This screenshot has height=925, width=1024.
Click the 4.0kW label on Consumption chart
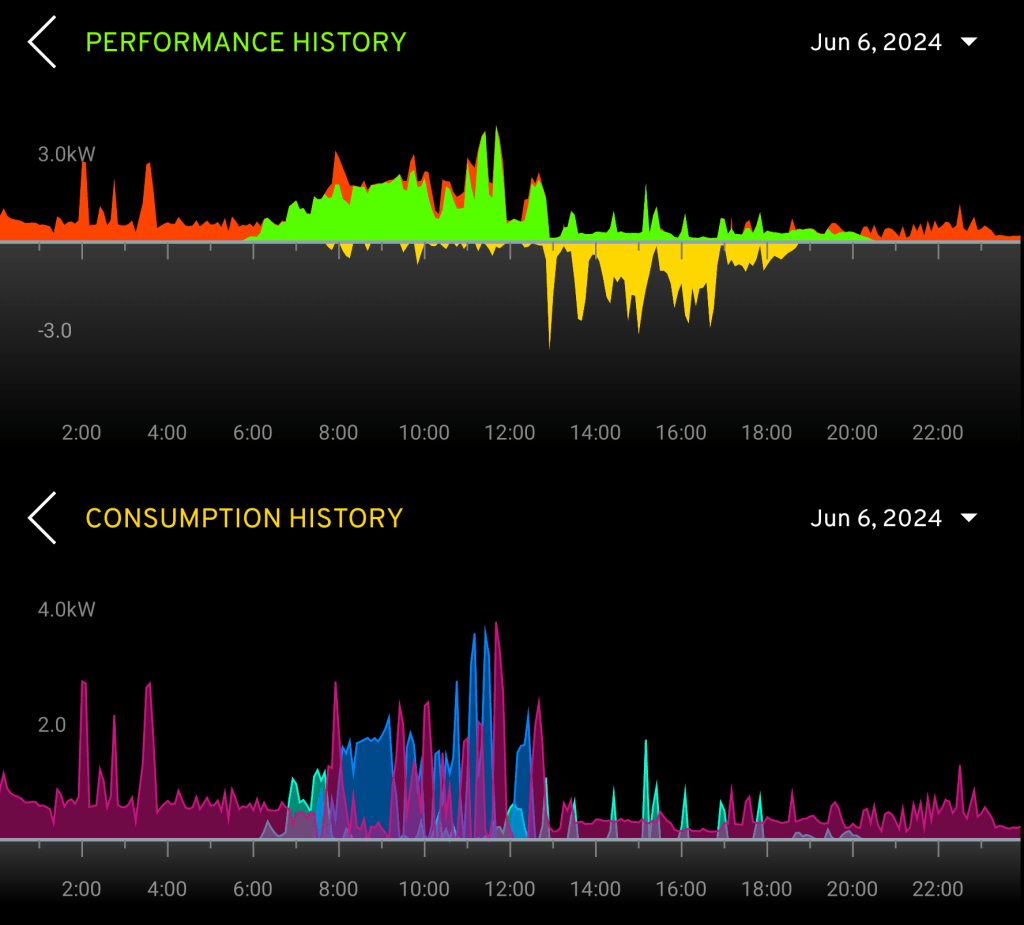tap(67, 609)
